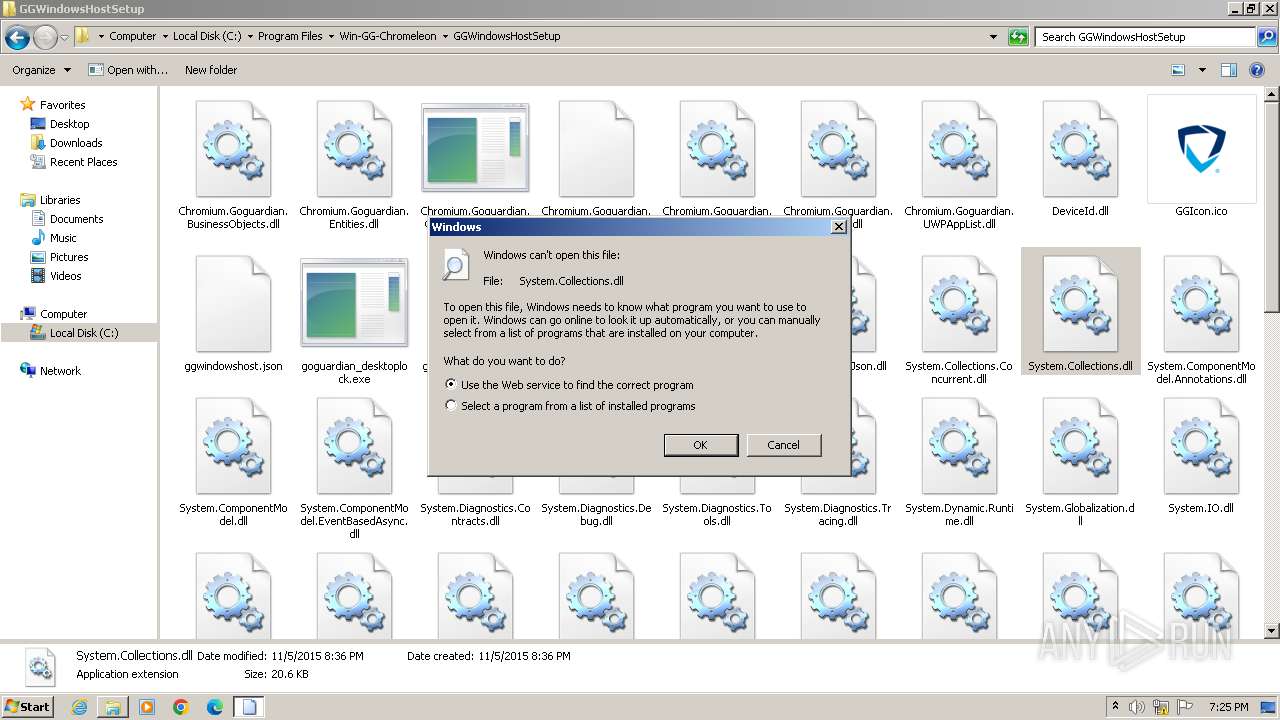Click OK in the Windows dialog
The width and height of the screenshot is (1280, 720).
[701, 445]
